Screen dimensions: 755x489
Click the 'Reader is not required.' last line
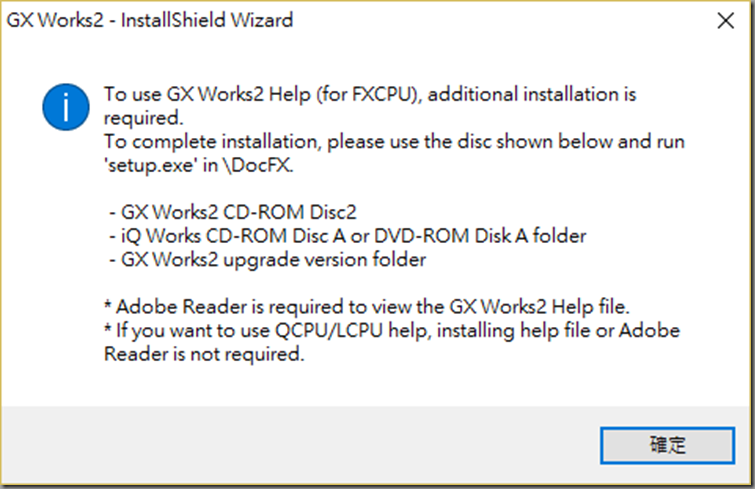click(x=204, y=354)
